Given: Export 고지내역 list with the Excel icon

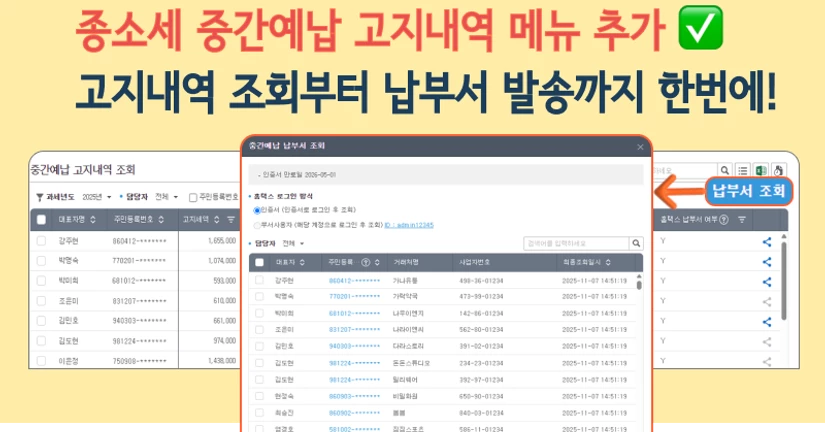Looking at the screenshot, I should pos(760,170).
